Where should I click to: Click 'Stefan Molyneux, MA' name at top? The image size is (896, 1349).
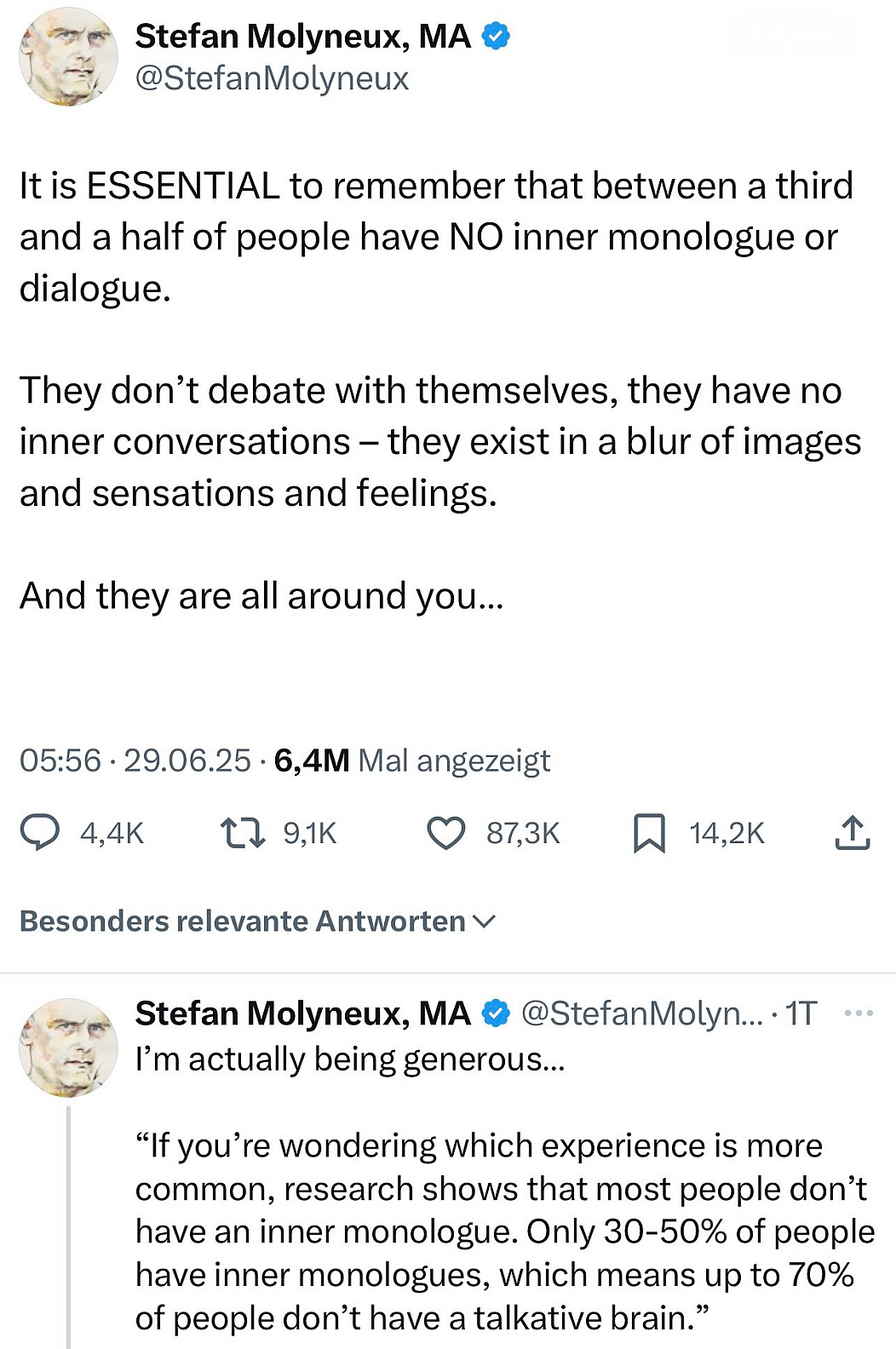coord(302,37)
